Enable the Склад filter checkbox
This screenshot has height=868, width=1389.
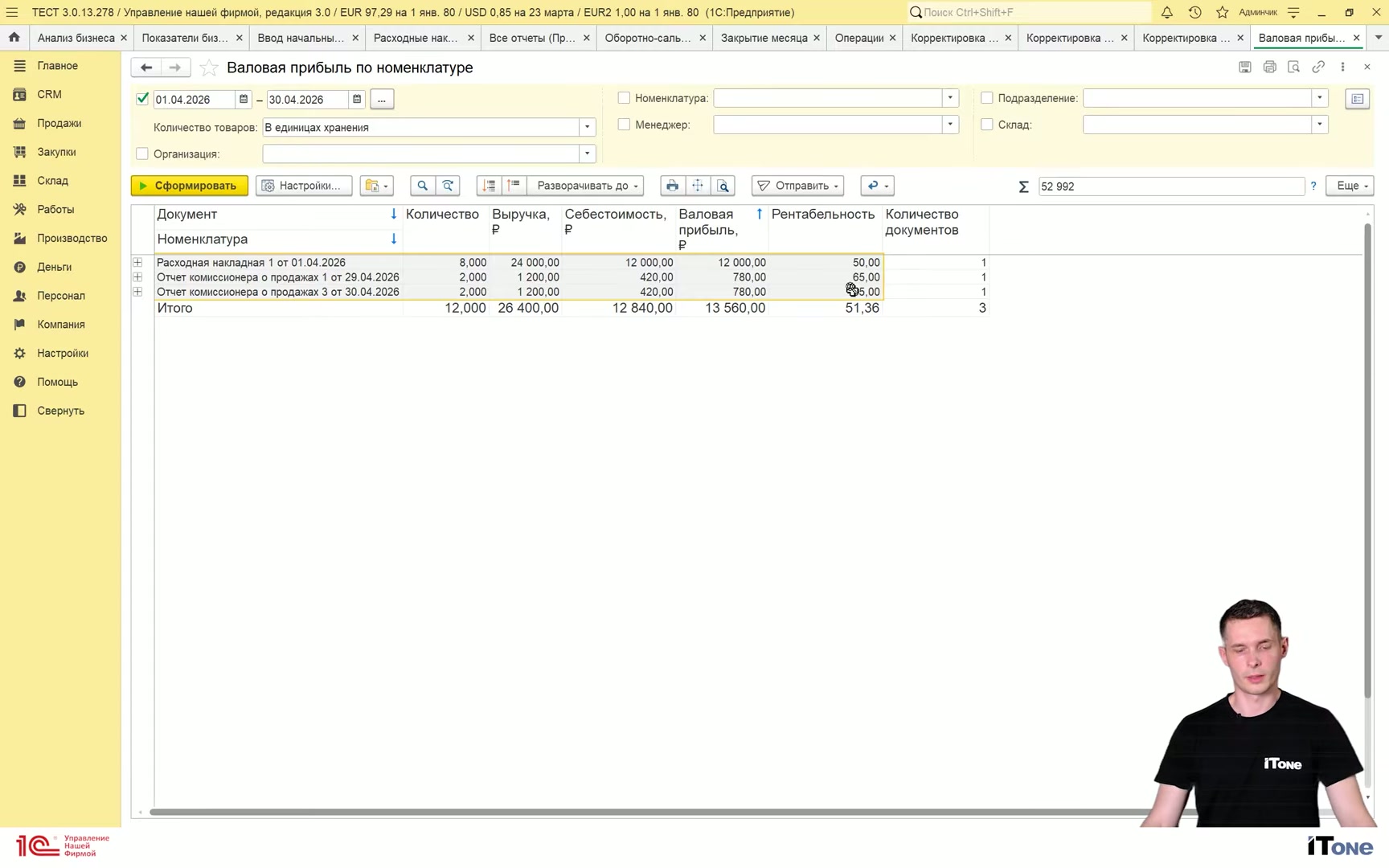(x=987, y=125)
